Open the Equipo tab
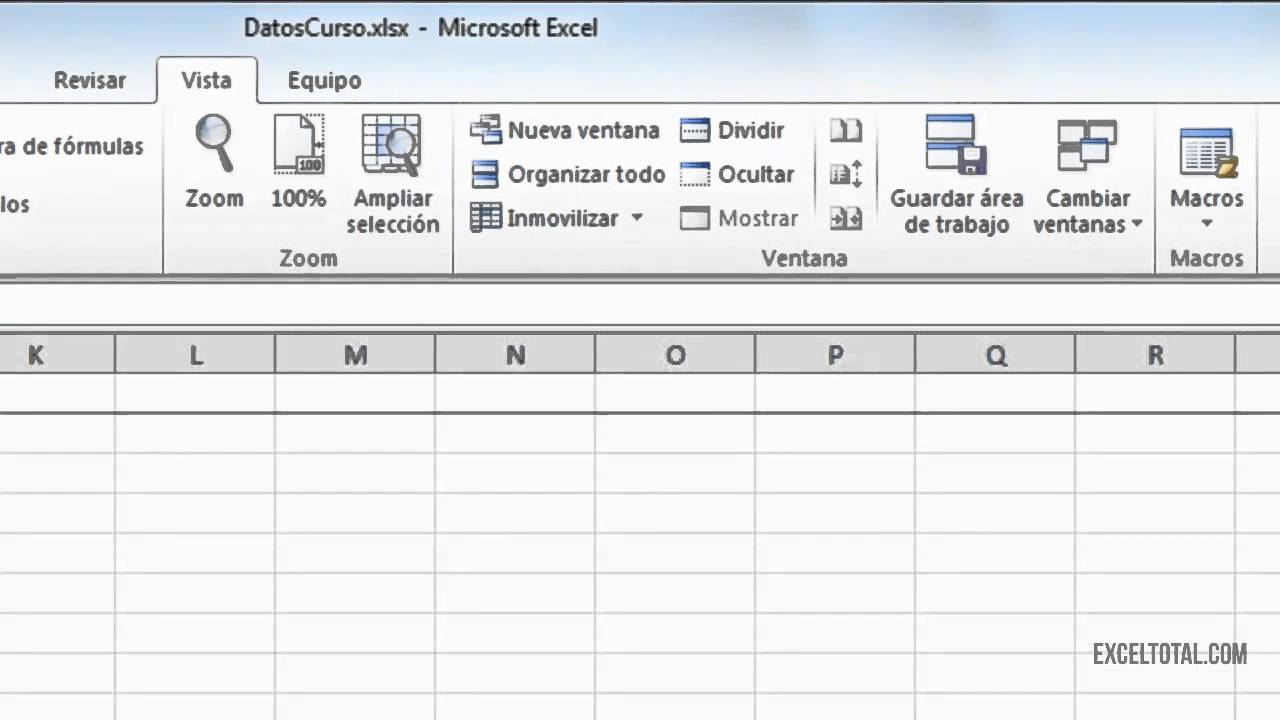1280x720 pixels. coord(324,81)
